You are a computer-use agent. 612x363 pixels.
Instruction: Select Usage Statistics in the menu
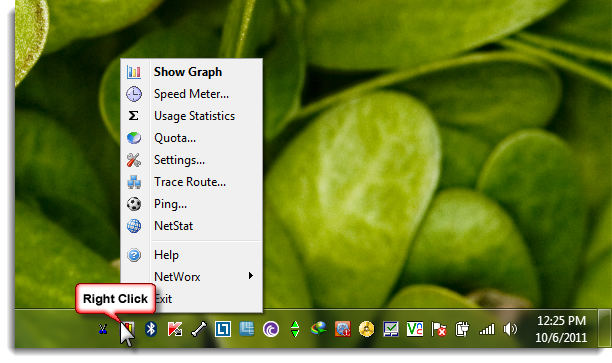click(x=194, y=116)
